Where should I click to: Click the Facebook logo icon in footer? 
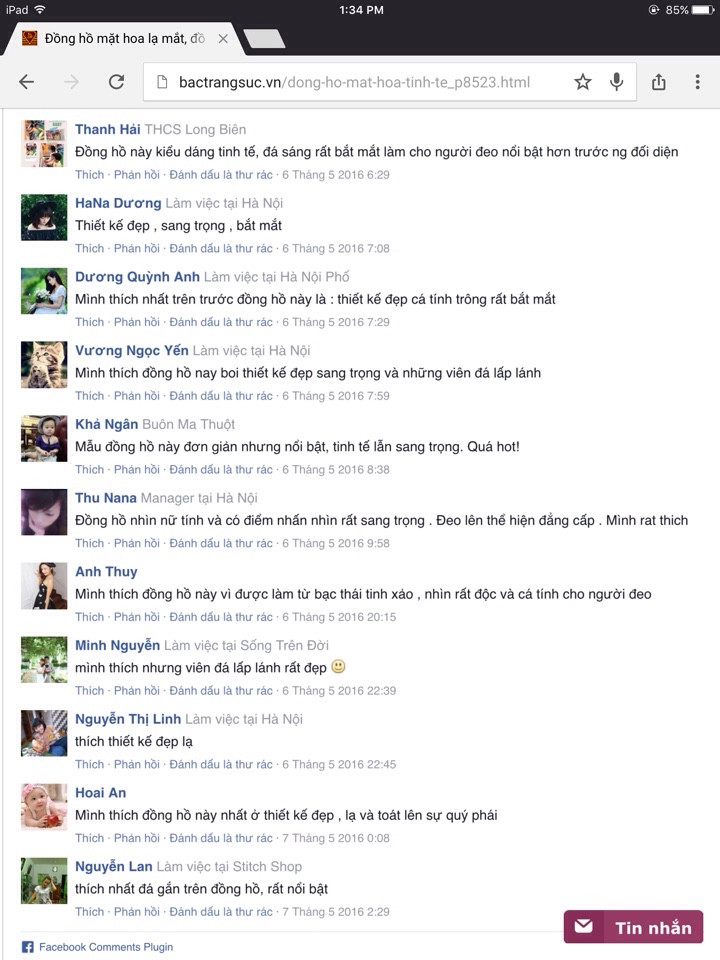[x=28, y=947]
